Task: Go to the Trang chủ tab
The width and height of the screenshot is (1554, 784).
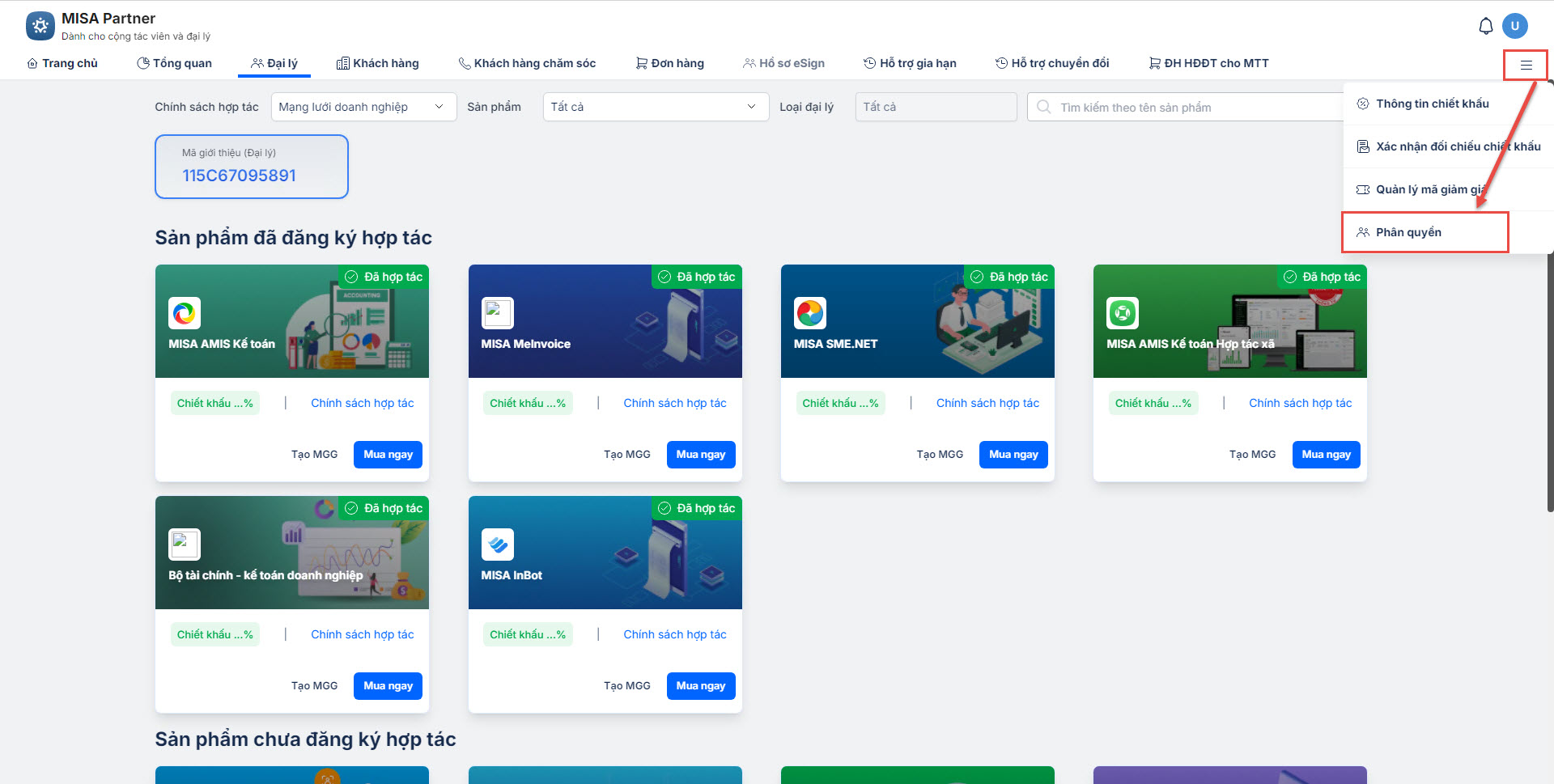Action: tap(62, 63)
